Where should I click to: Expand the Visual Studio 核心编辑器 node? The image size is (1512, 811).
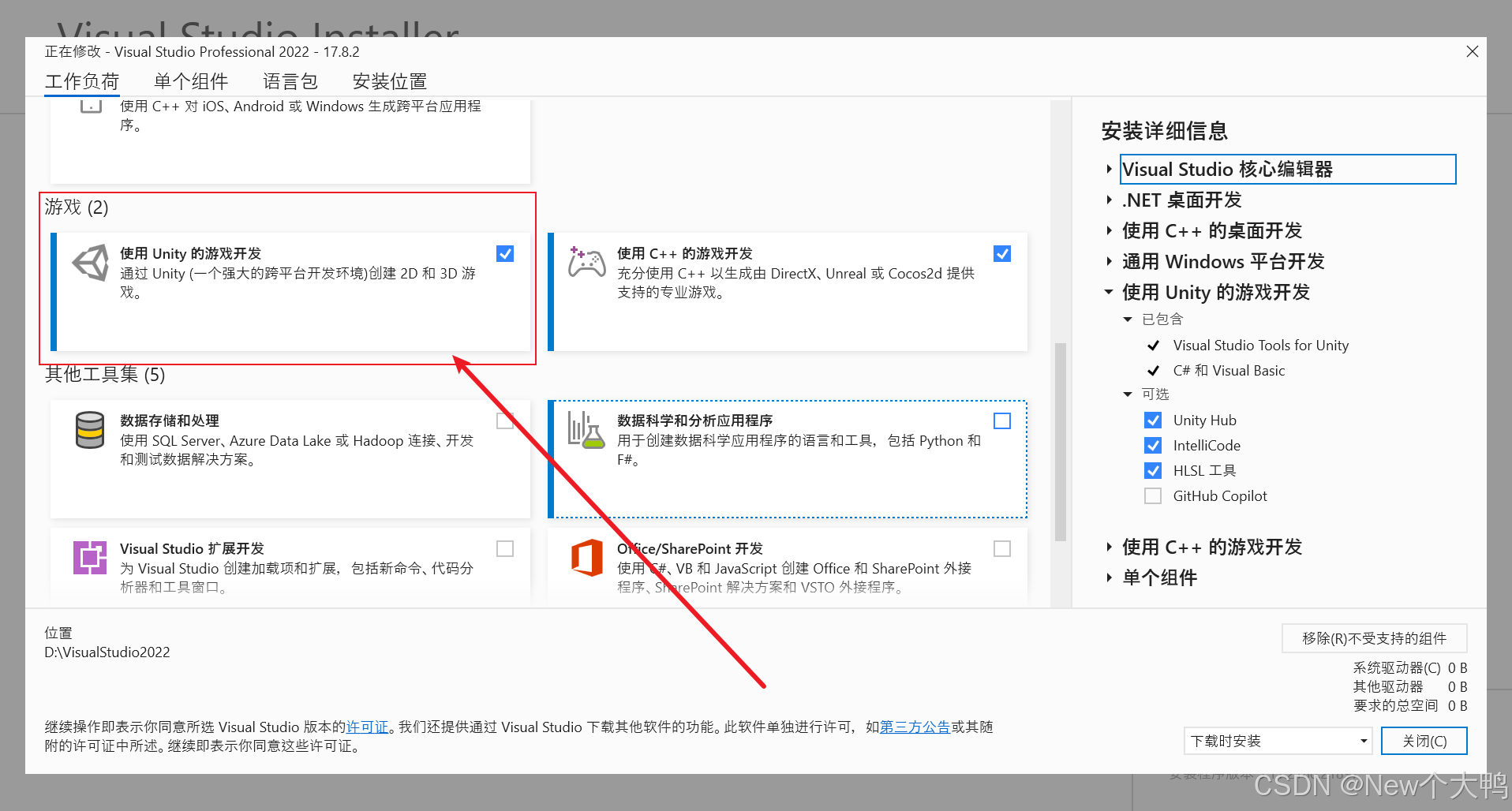(1109, 169)
